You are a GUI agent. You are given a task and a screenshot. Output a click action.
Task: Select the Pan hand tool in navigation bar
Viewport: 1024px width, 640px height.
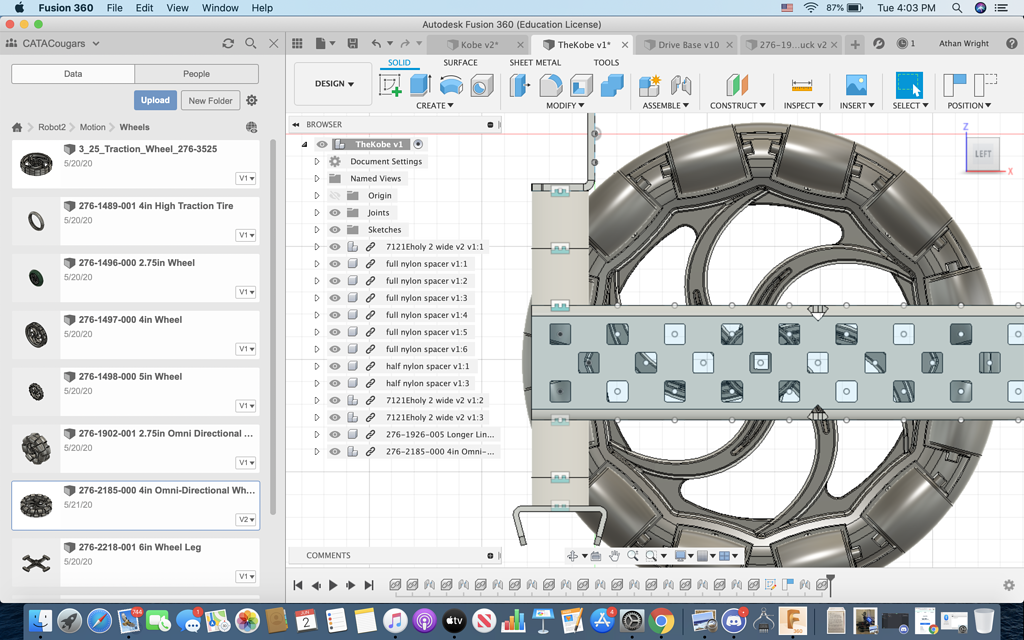pos(615,556)
